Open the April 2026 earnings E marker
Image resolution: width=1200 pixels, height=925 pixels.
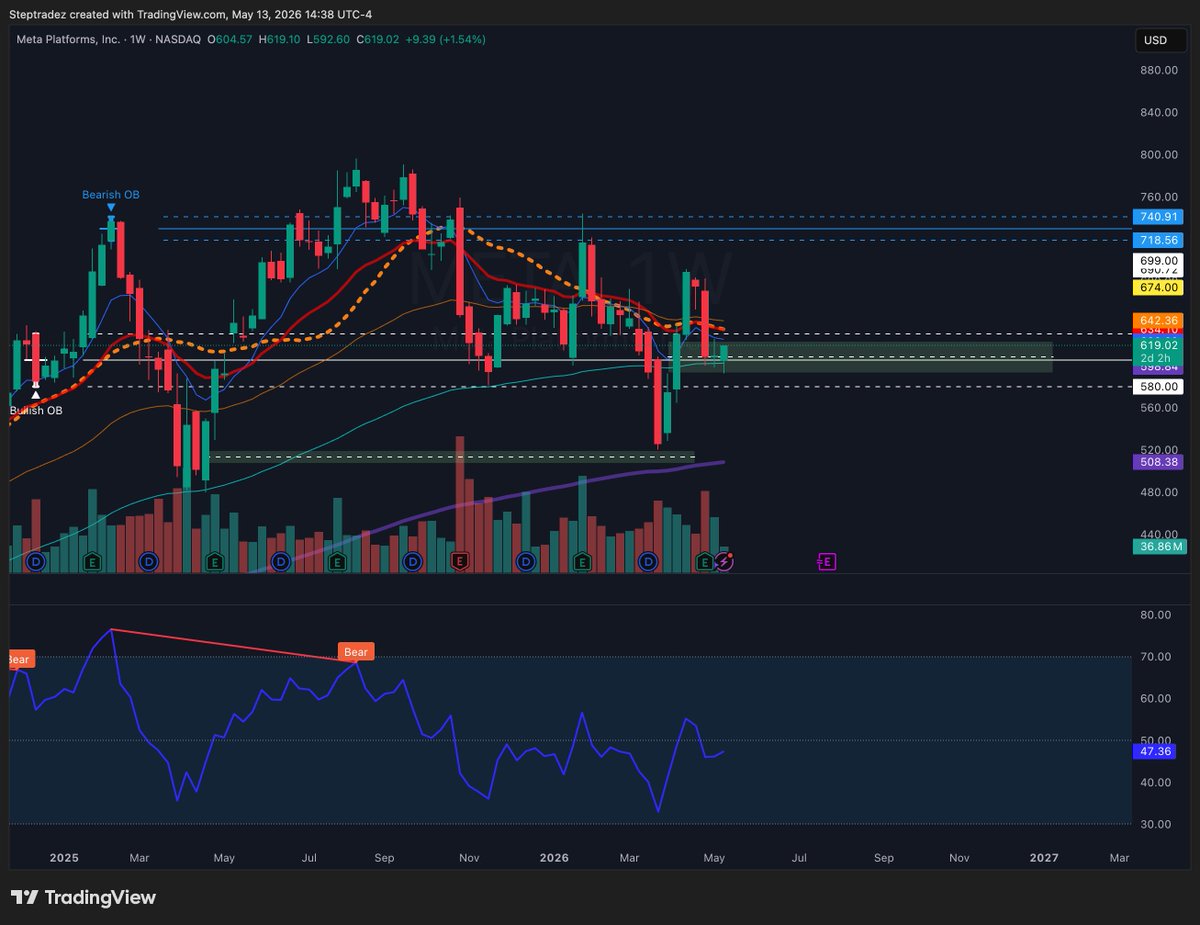pyautogui.click(x=705, y=562)
